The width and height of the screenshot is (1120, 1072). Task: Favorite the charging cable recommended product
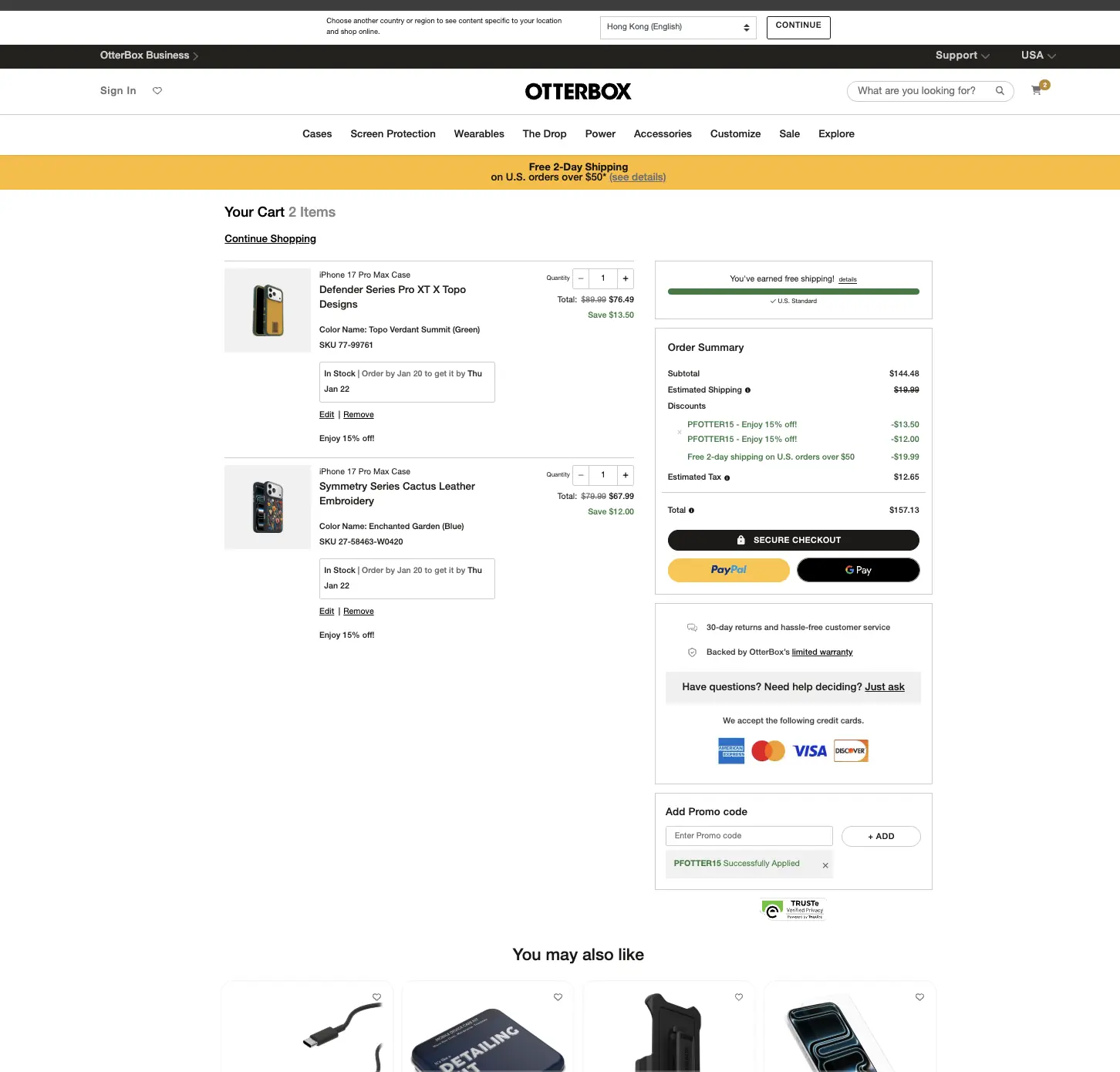tap(376, 997)
